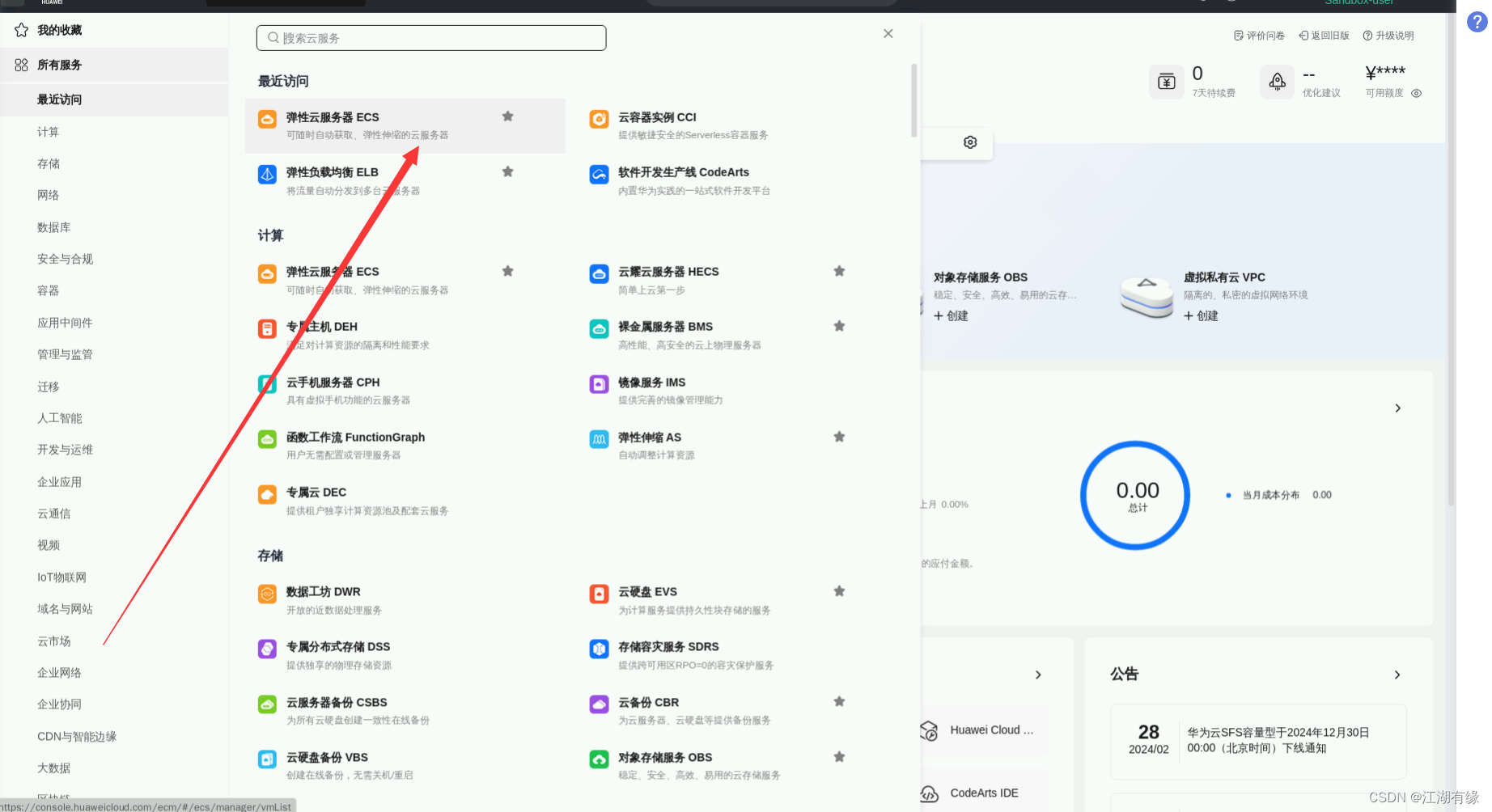Click the blue help question mark icon
1492x812 pixels.
tap(1477, 23)
